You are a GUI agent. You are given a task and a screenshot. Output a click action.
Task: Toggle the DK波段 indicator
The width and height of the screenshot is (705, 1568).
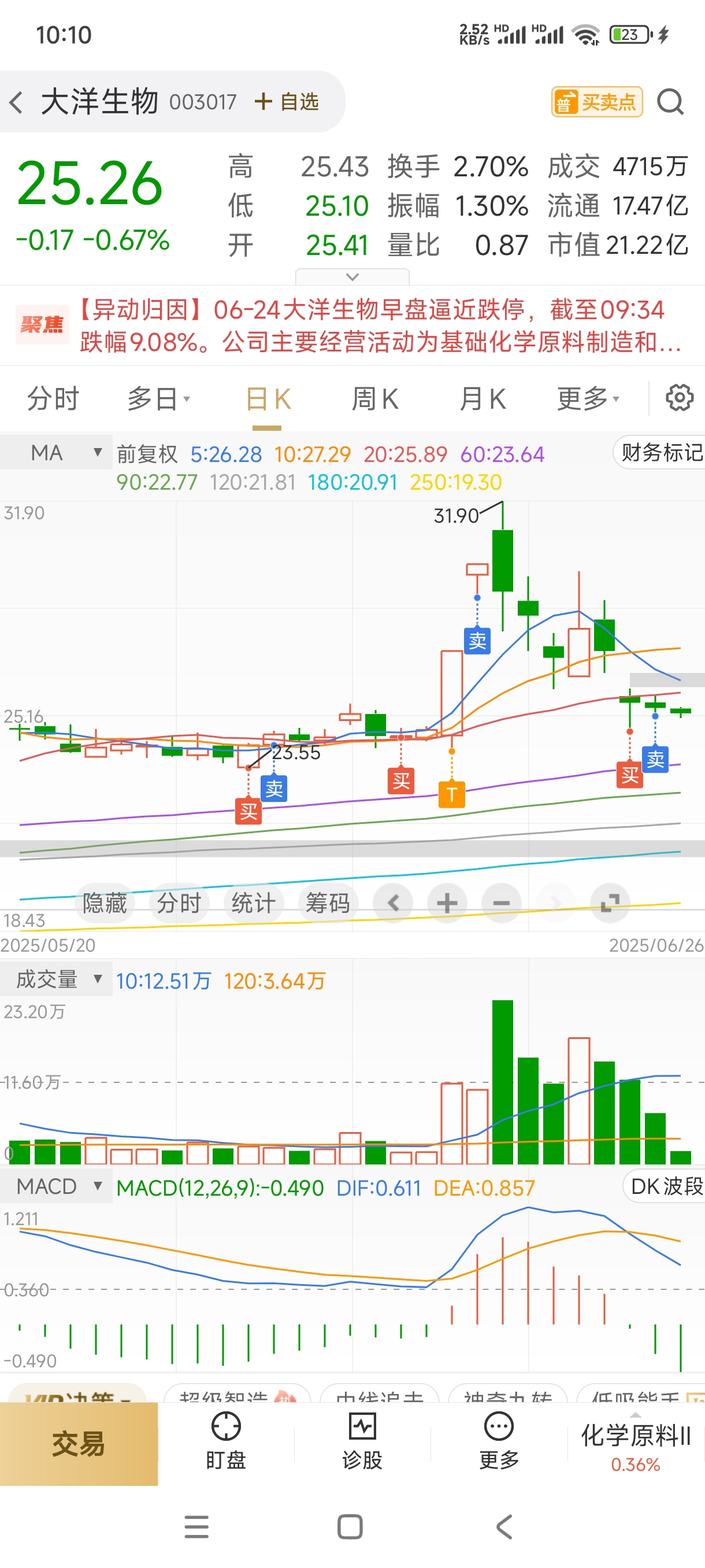(x=665, y=1186)
